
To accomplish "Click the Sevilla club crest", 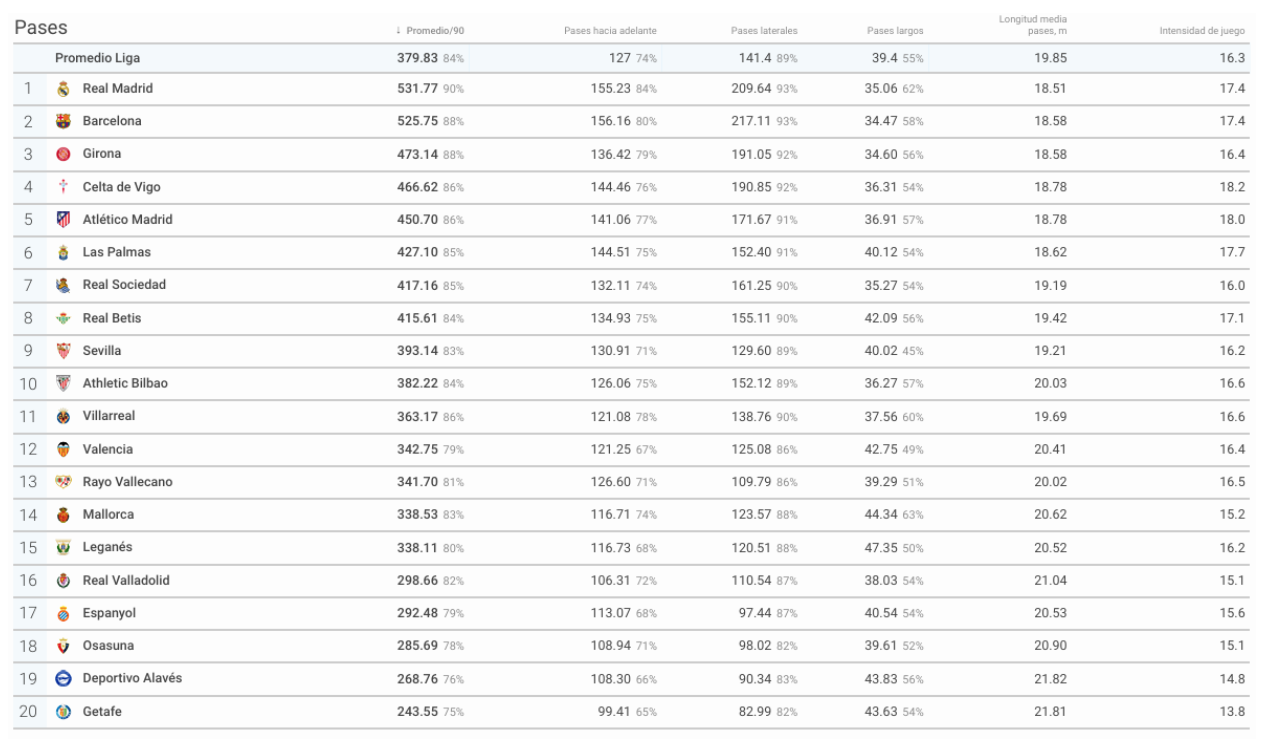I will coord(63,351).
